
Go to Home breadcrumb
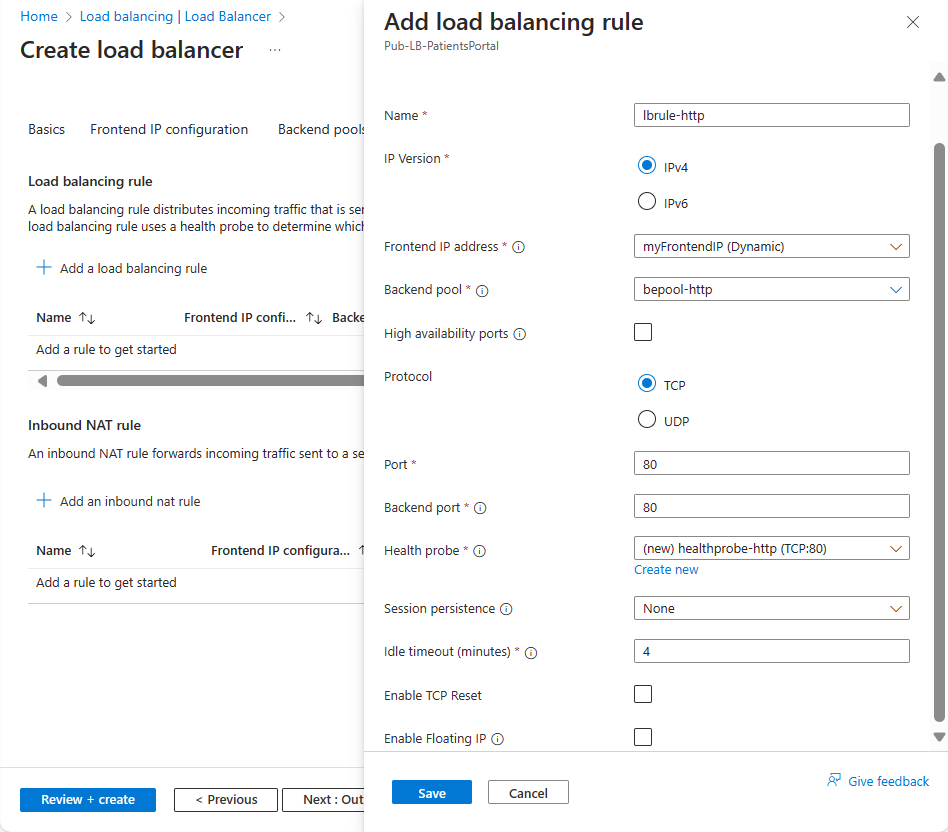pos(39,16)
